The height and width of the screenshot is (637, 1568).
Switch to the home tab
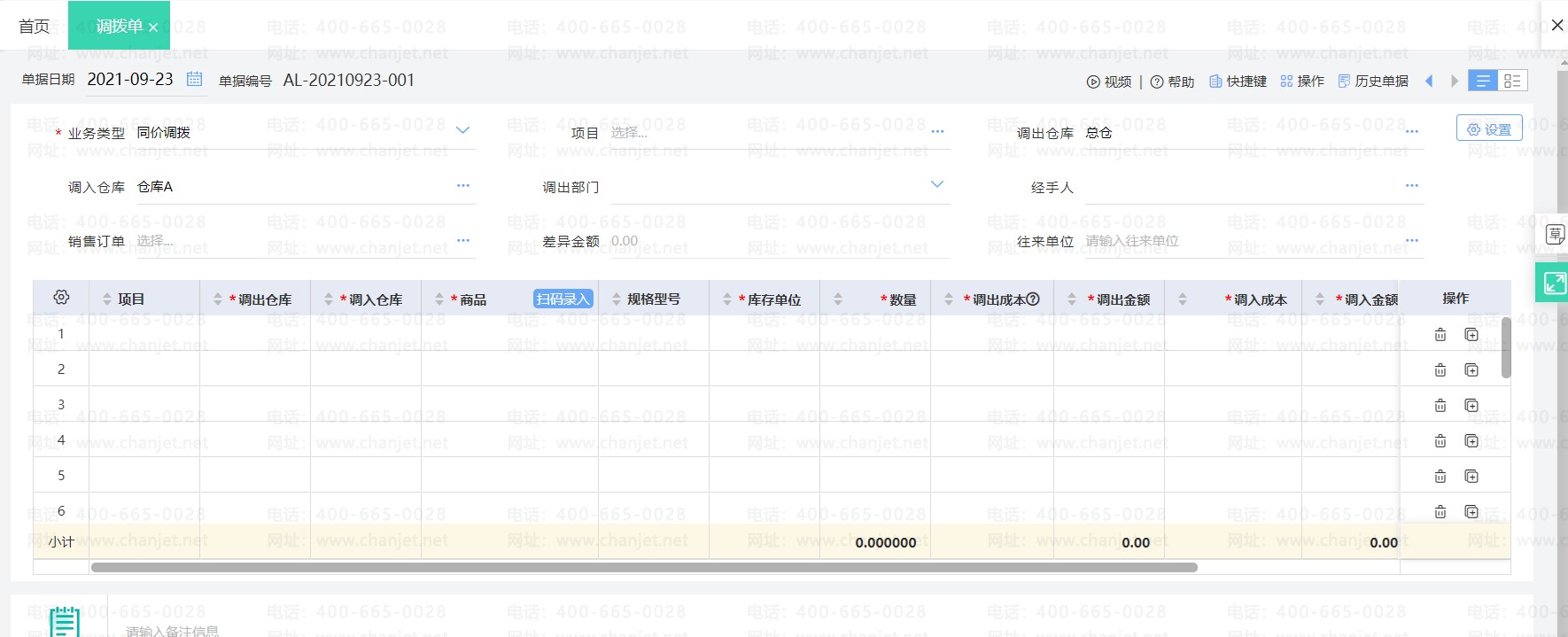pos(34,27)
